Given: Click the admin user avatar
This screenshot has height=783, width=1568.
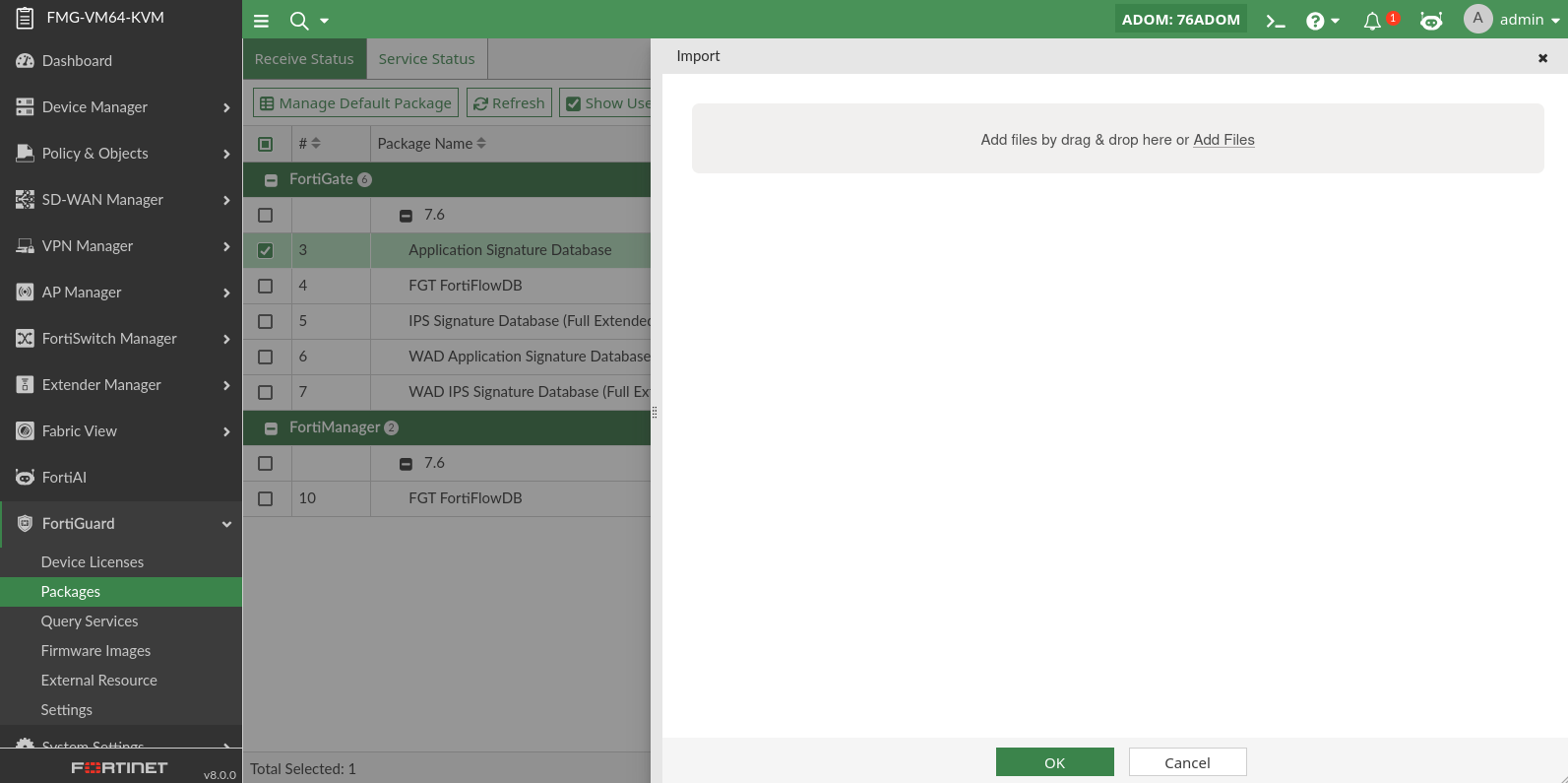Looking at the screenshot, I should 1477,19.
